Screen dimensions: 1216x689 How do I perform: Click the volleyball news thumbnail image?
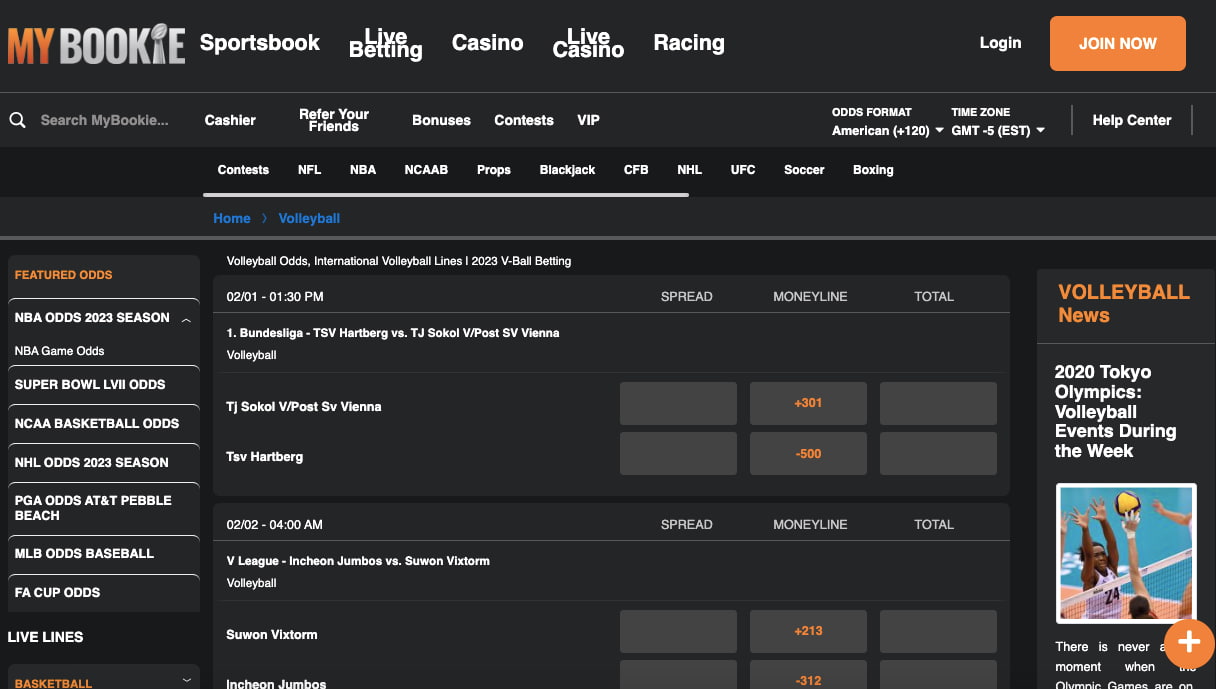(x=1126, y=553)
